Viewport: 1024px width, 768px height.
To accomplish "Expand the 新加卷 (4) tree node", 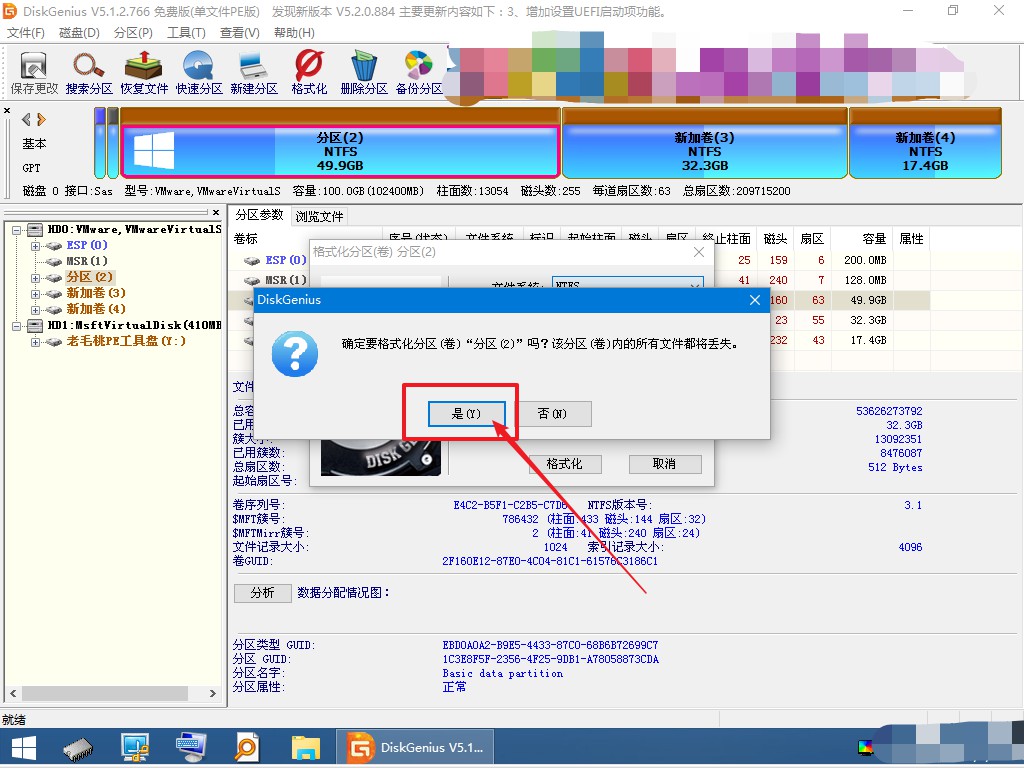I will pos(35,310).
